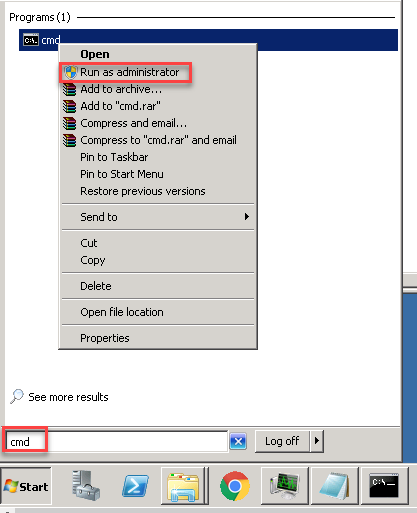Click the Start button
417x513 pixels.
click(26, 486)
